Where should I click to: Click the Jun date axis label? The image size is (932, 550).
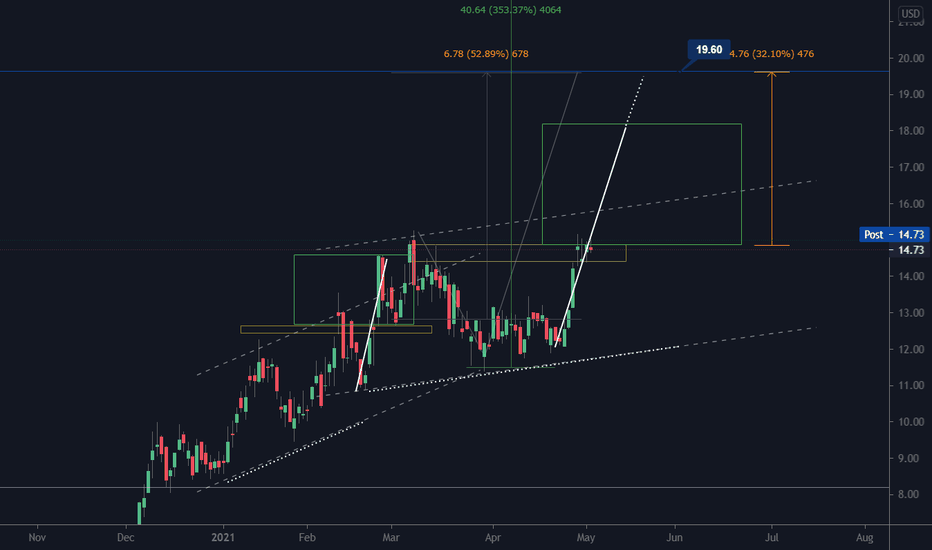tap(674, 538)
